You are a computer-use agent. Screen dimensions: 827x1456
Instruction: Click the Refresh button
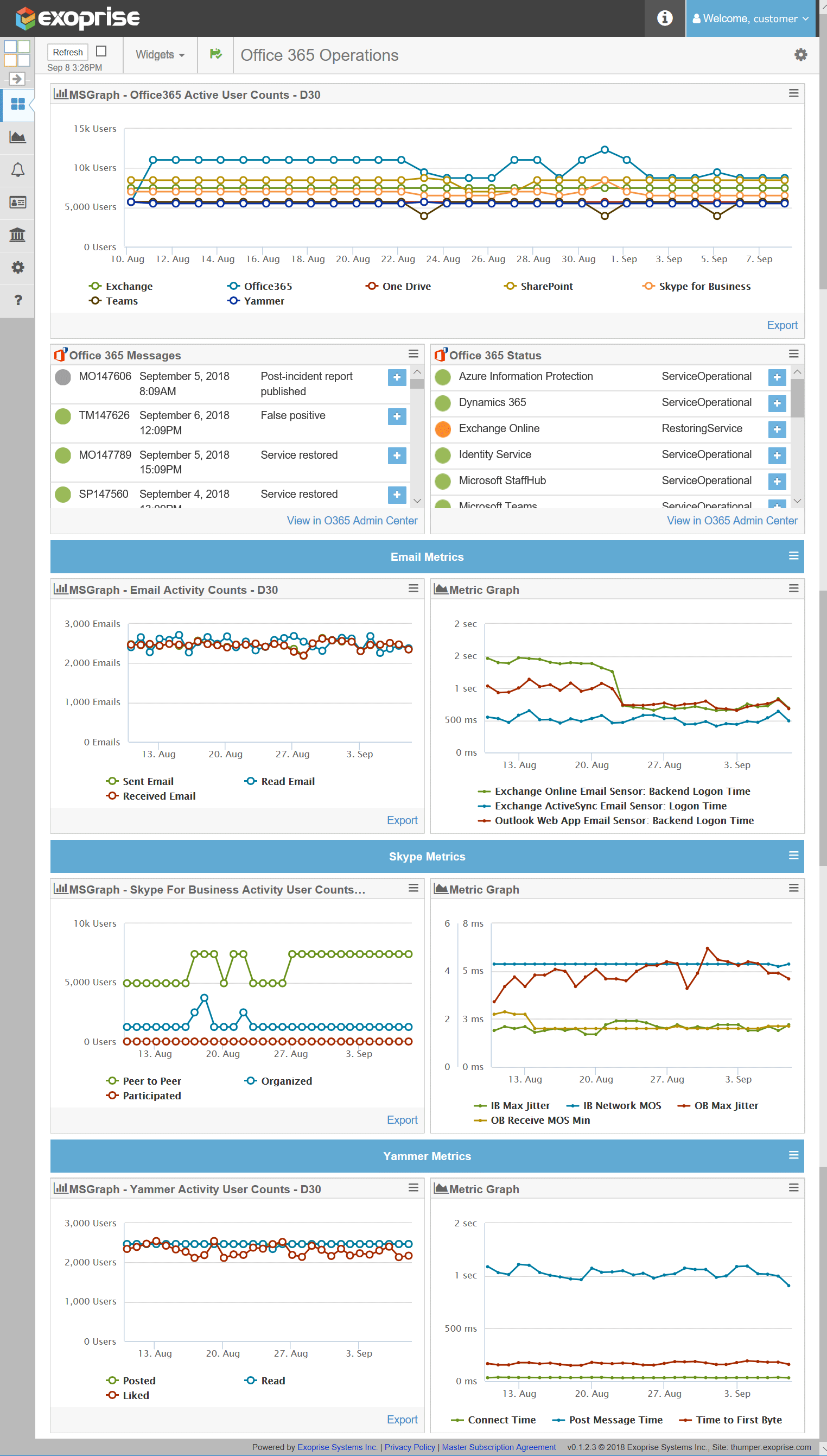[68, 52]
